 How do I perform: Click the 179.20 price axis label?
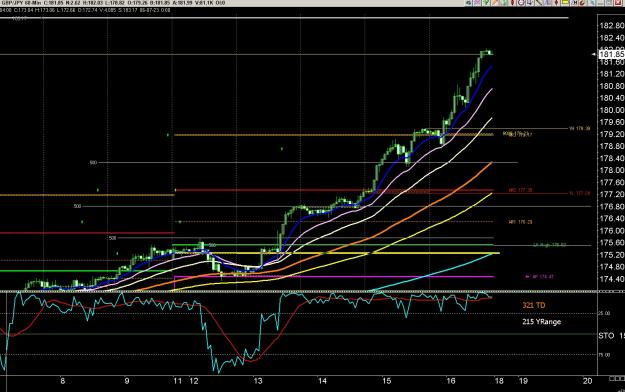coord(612,134)
